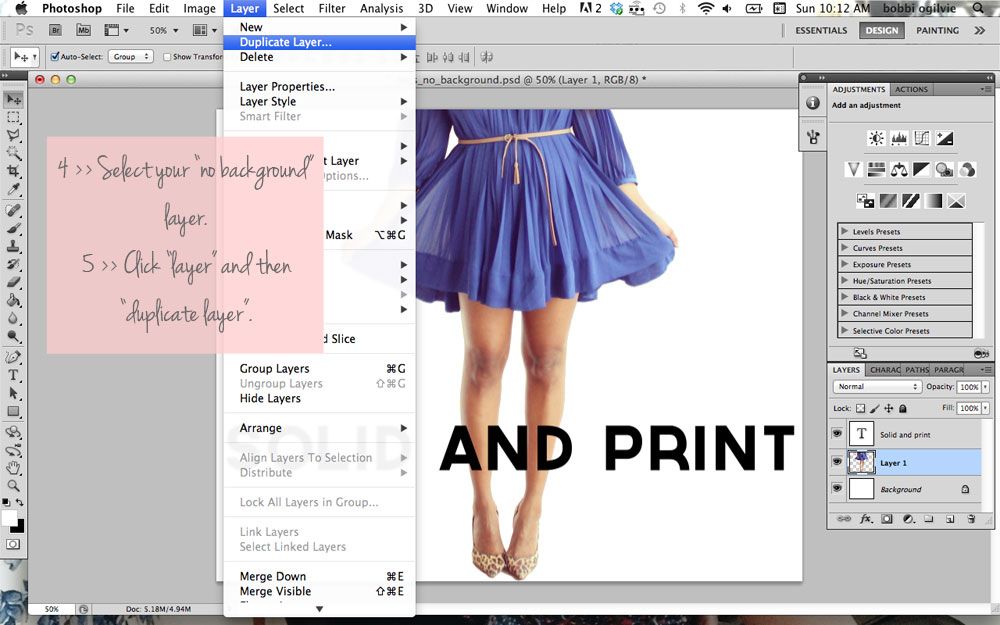Viewport: 1000px width, 625px height.
Task: Switch to the Actions tab
Action: point(911,89)
